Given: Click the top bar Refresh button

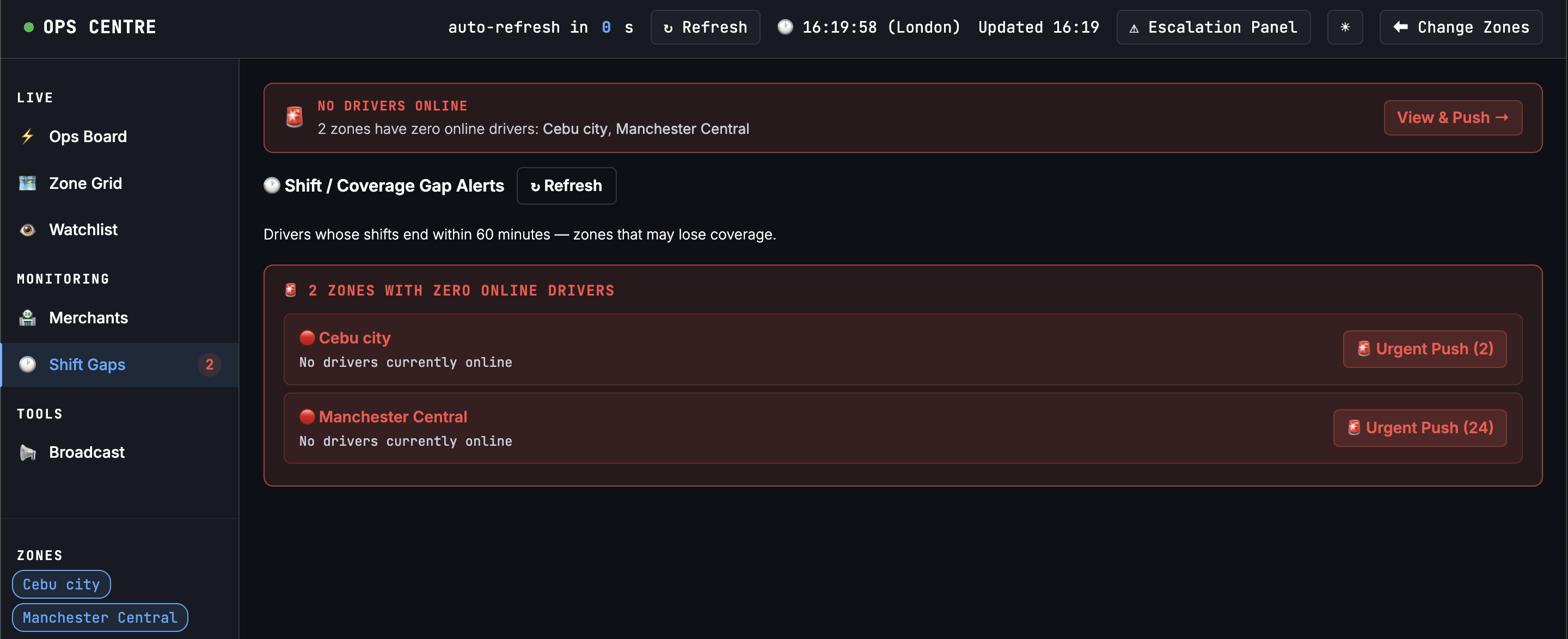Looking at the screenshot, I should click(705, 27).
